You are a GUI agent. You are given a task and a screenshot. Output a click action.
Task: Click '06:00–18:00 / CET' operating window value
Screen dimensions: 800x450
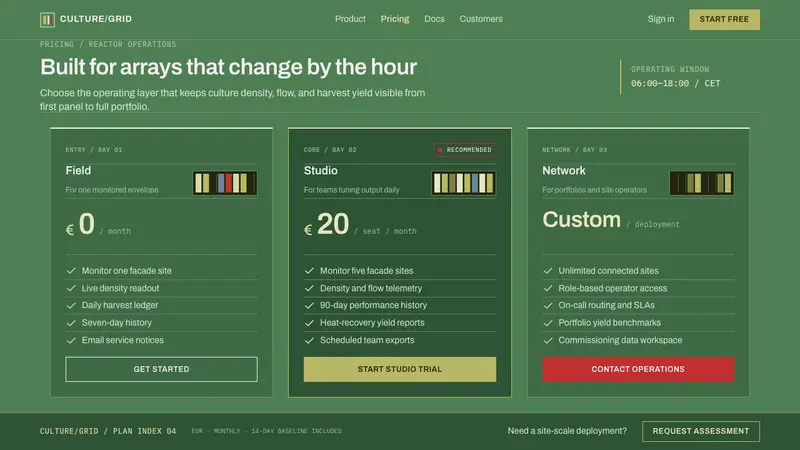coord(676,83)
